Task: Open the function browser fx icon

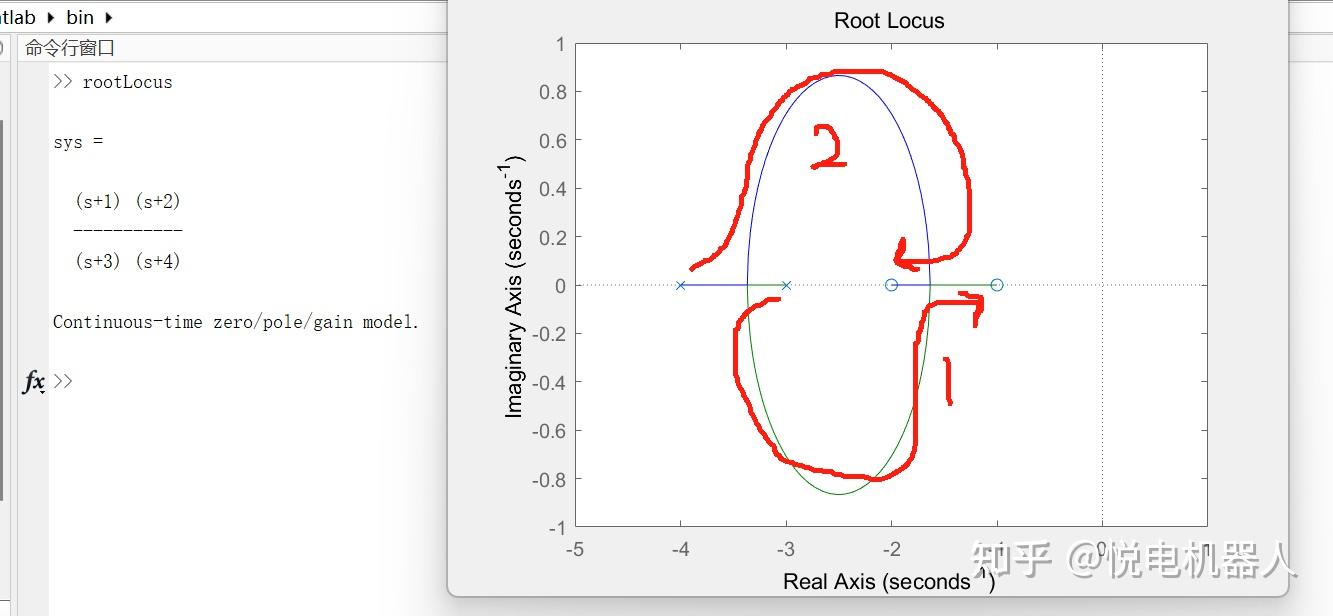Action: point(33,382)
